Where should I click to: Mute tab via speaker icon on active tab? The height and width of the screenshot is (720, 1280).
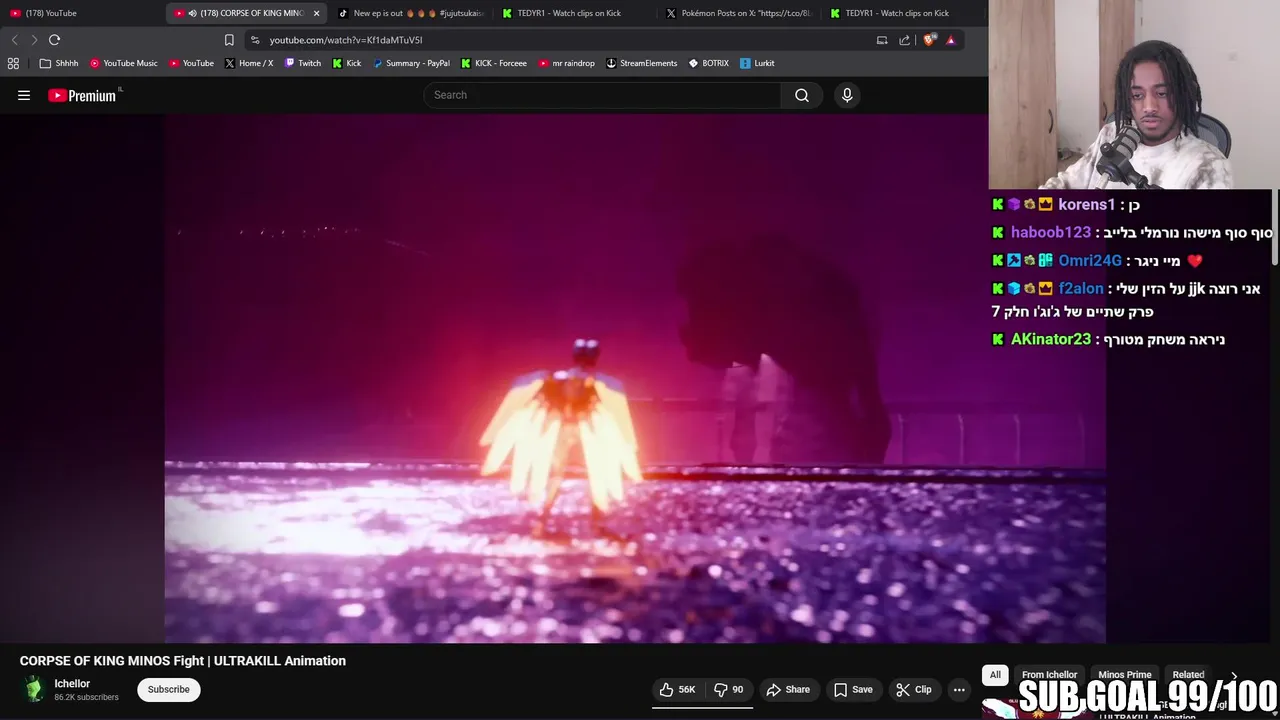click(192, 13)
